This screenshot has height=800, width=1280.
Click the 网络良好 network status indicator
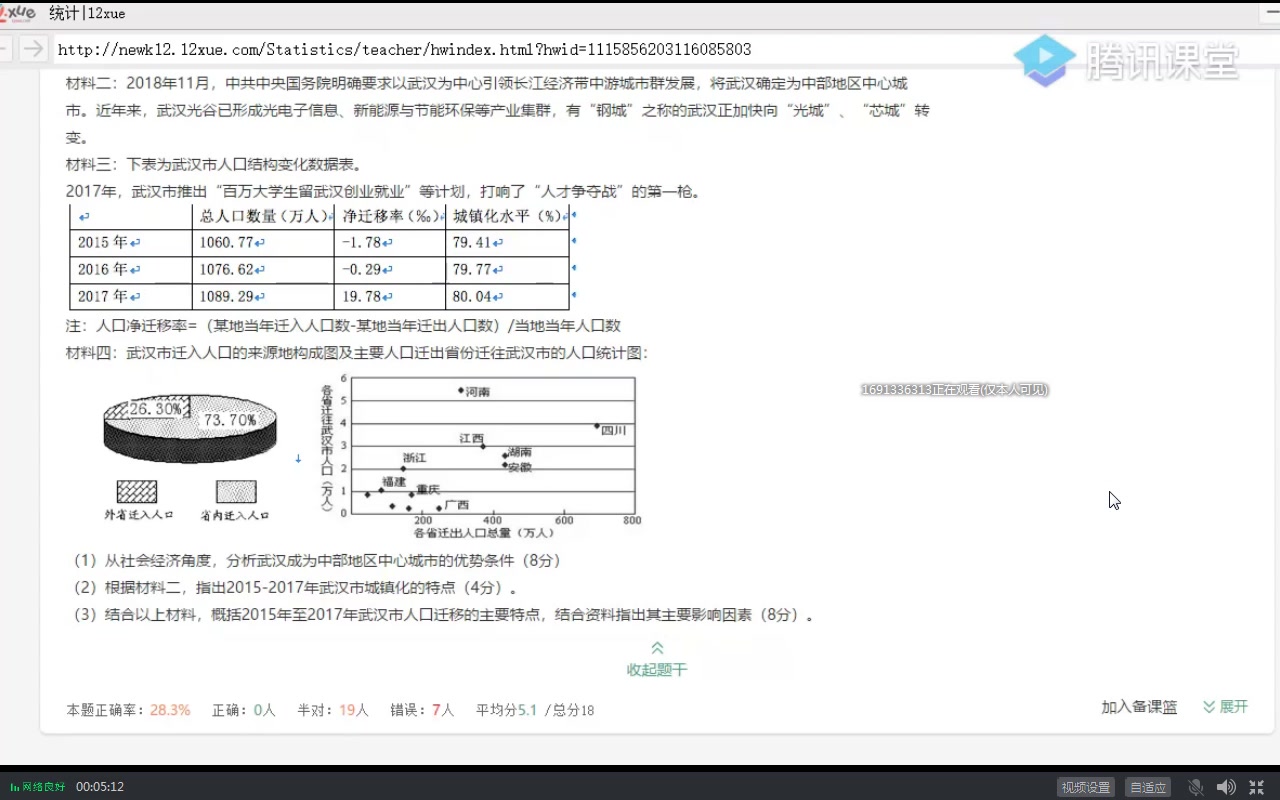(38, 787)
